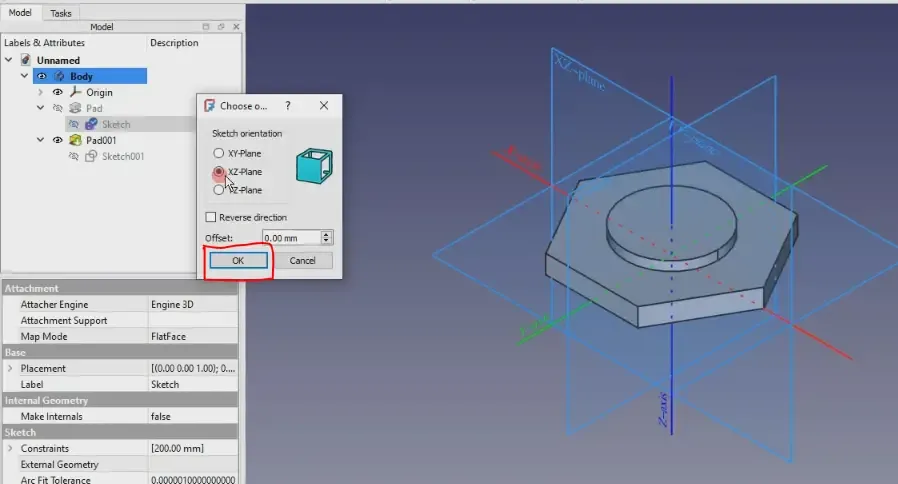Cancel the sketch orientation dialog

coord(302,261)
